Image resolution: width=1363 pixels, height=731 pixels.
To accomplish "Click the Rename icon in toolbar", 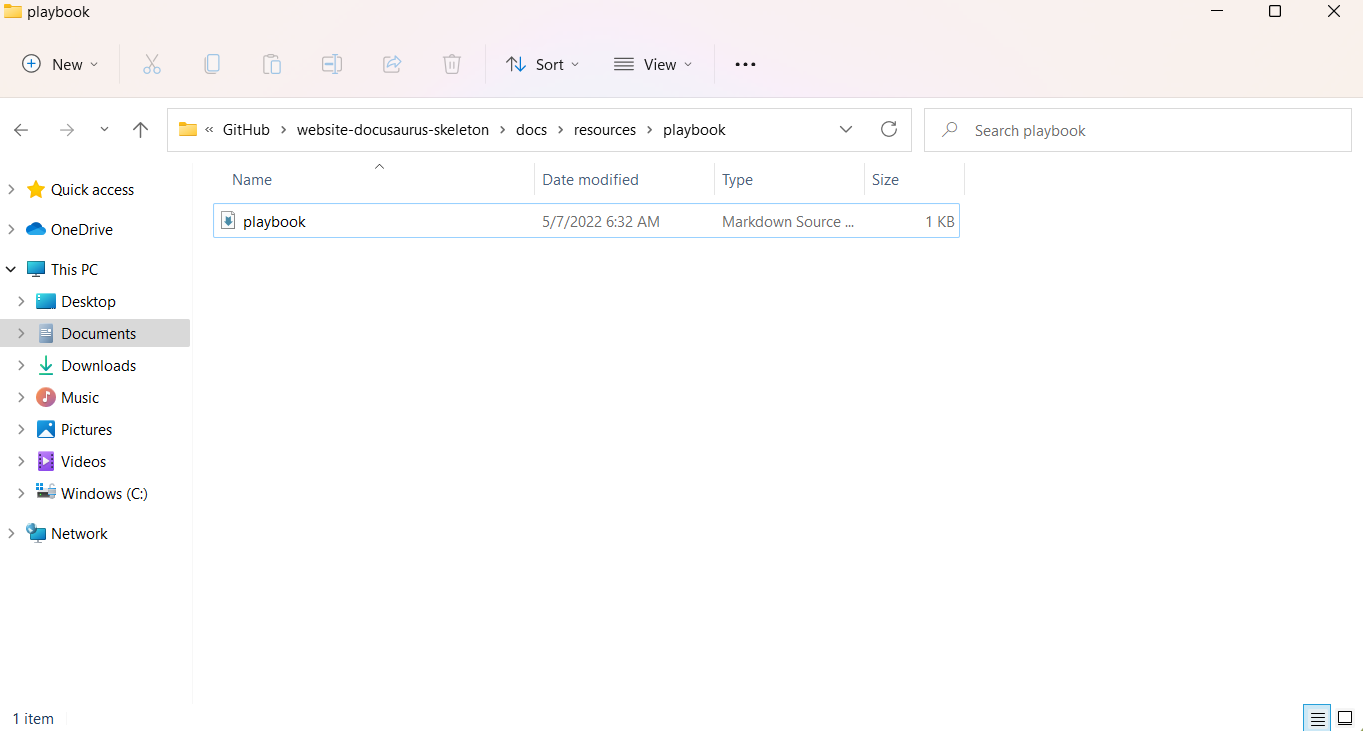I will click(x=332, y=64).
